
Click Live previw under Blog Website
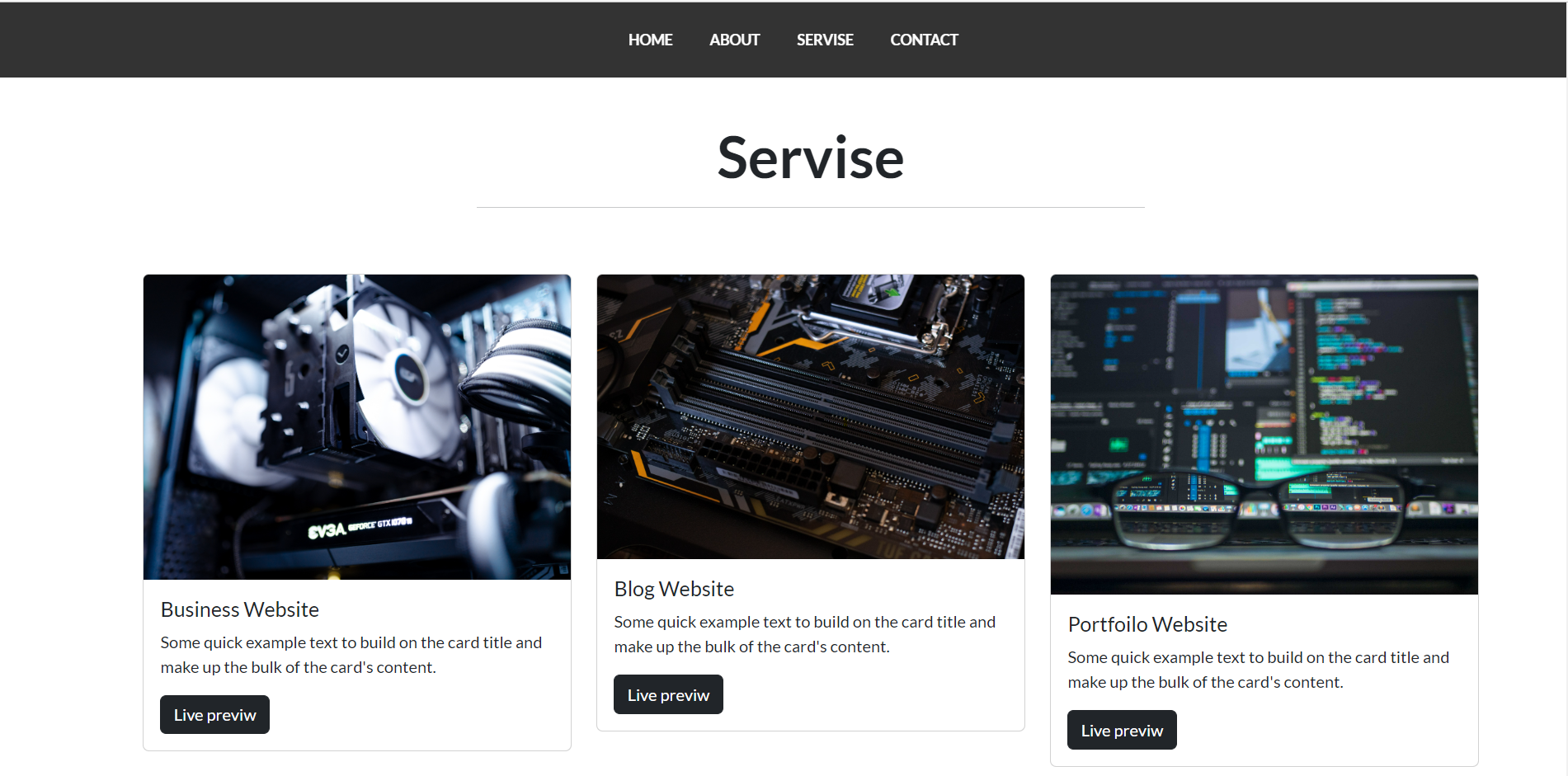point(667,694)
